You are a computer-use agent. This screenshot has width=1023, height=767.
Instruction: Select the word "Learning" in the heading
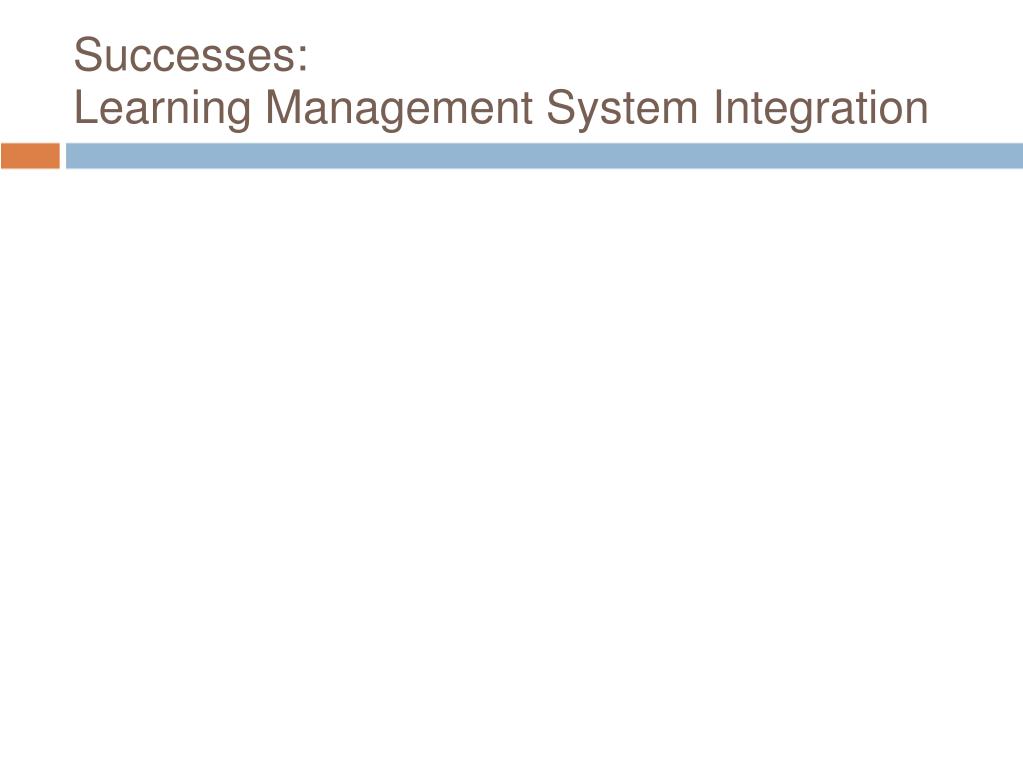point(162,108)
